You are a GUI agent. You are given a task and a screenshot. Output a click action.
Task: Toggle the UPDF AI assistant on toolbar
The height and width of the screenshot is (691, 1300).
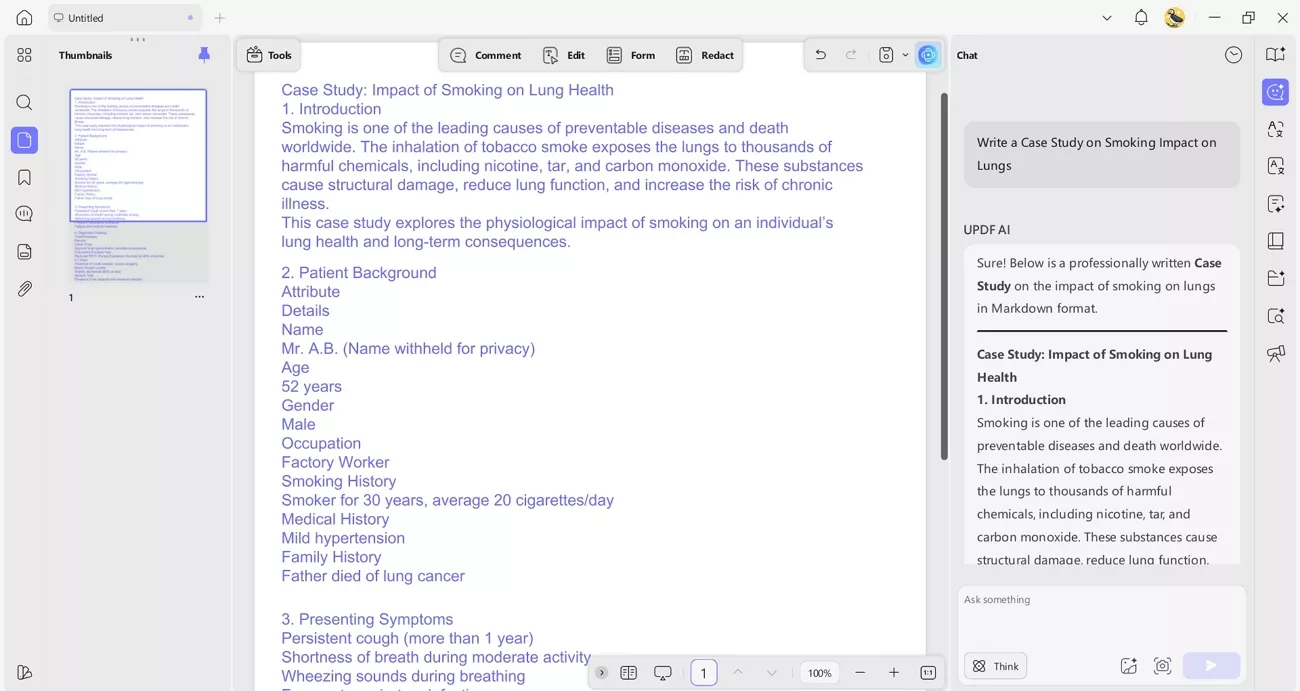927,55
